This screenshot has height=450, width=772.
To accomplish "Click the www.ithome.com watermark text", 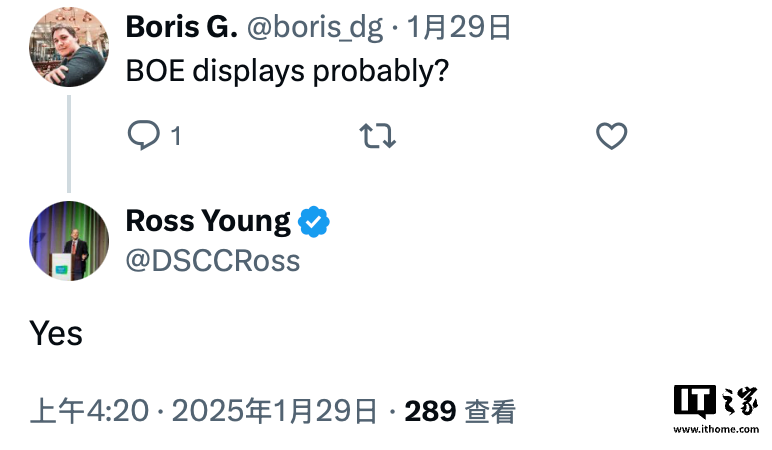I will point(716,430).
